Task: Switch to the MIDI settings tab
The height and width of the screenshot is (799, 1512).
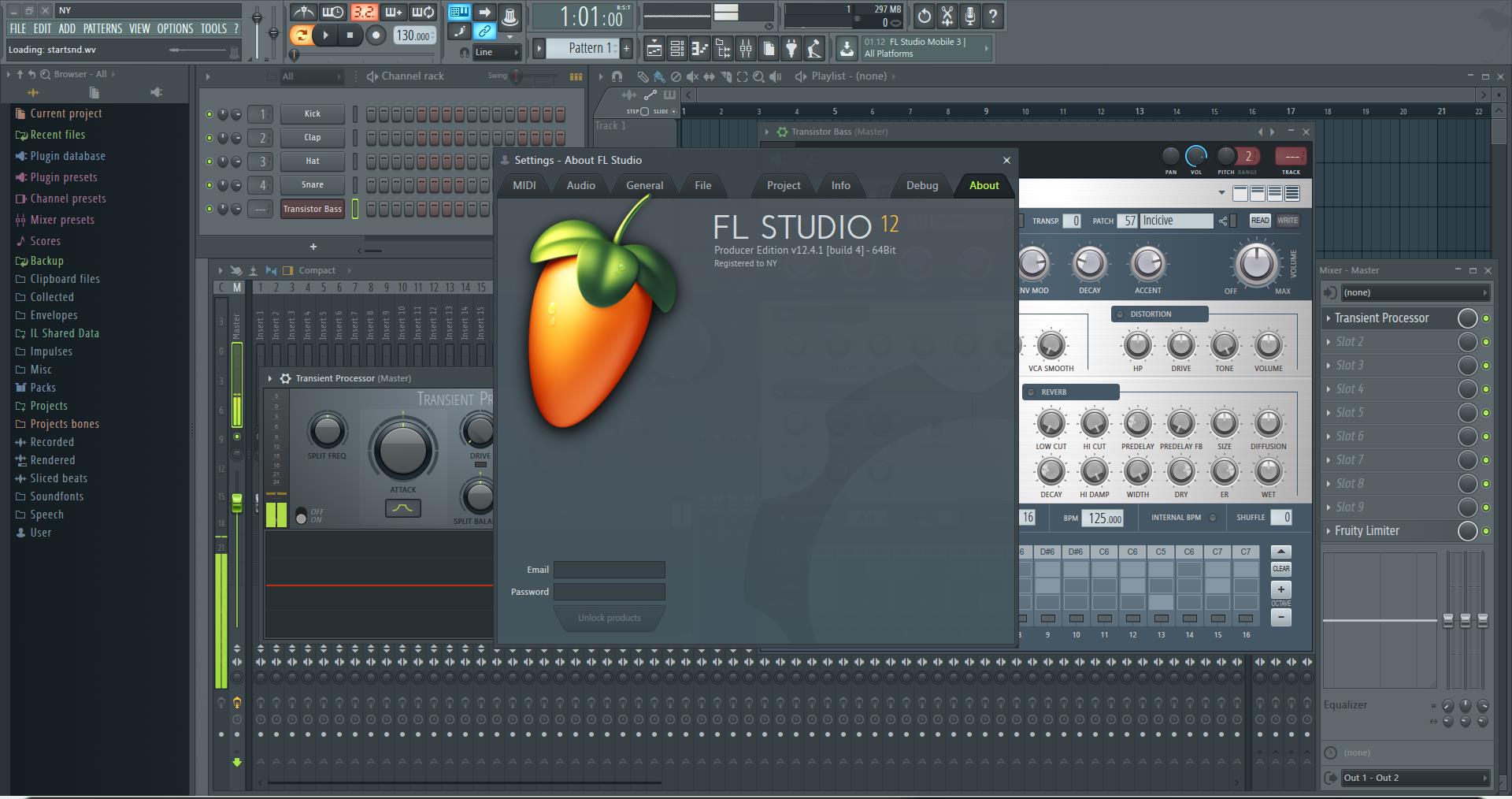Action: [524, 185]
